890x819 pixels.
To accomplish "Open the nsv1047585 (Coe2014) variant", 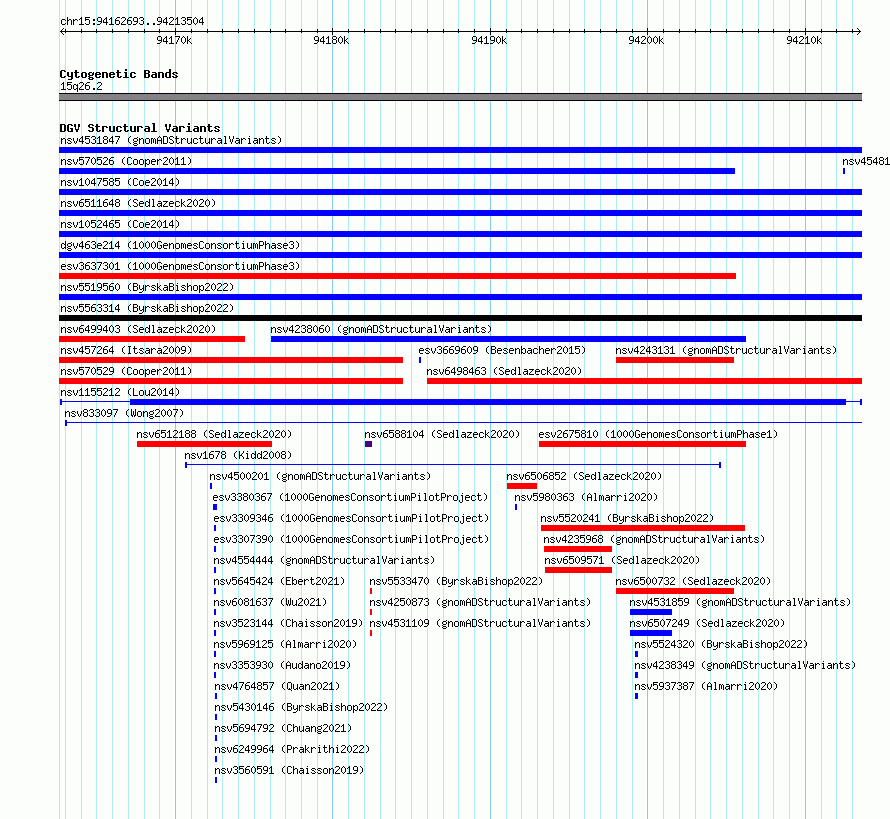I will pos(120,182).
